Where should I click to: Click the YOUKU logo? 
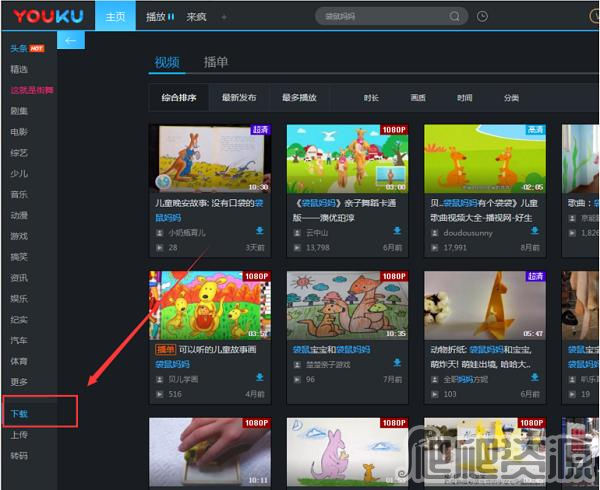tap(49, 16)
